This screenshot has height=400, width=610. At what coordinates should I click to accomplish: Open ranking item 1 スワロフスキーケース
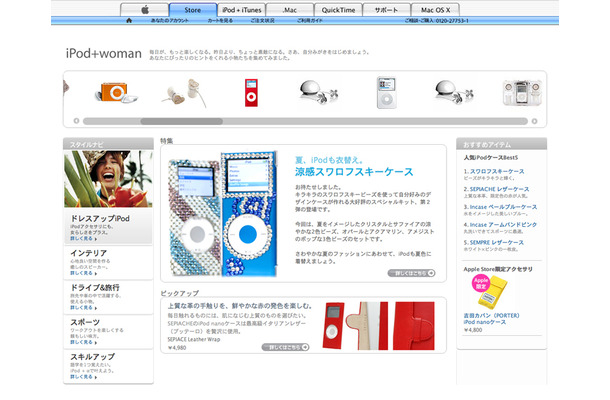point(494,171)
